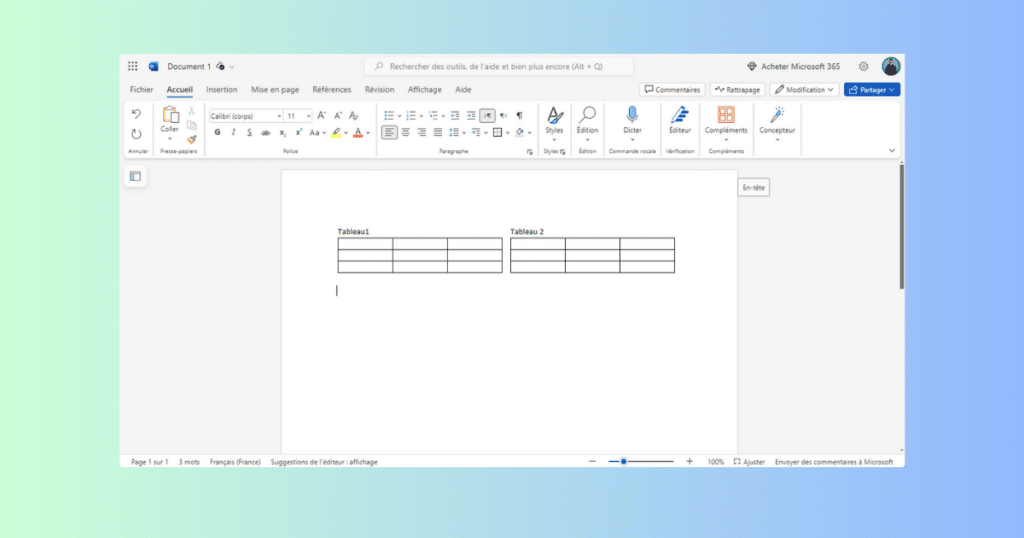Decrease paragraph indent
The height and width of the screenshot is (538, 1024).
455,116
